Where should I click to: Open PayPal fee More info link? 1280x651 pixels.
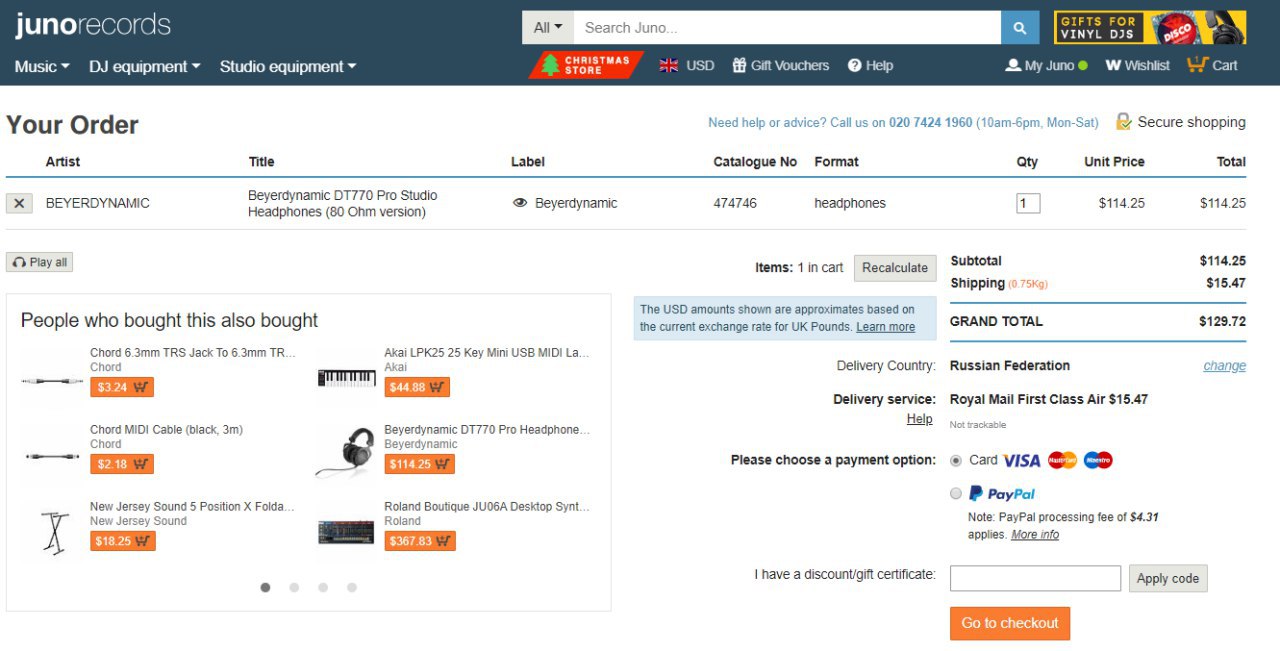coord(1035,535)
